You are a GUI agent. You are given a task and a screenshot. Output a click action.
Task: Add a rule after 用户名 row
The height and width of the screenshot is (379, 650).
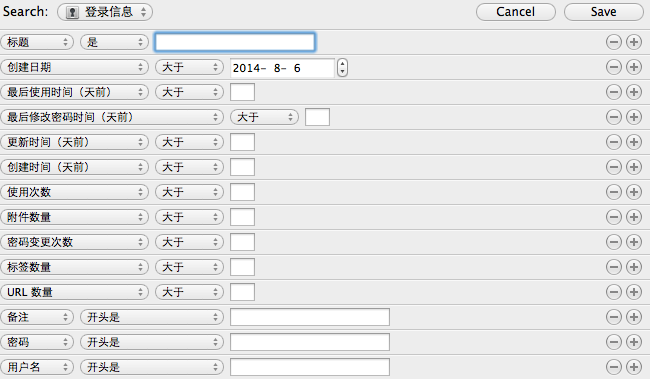coord(634,367)
